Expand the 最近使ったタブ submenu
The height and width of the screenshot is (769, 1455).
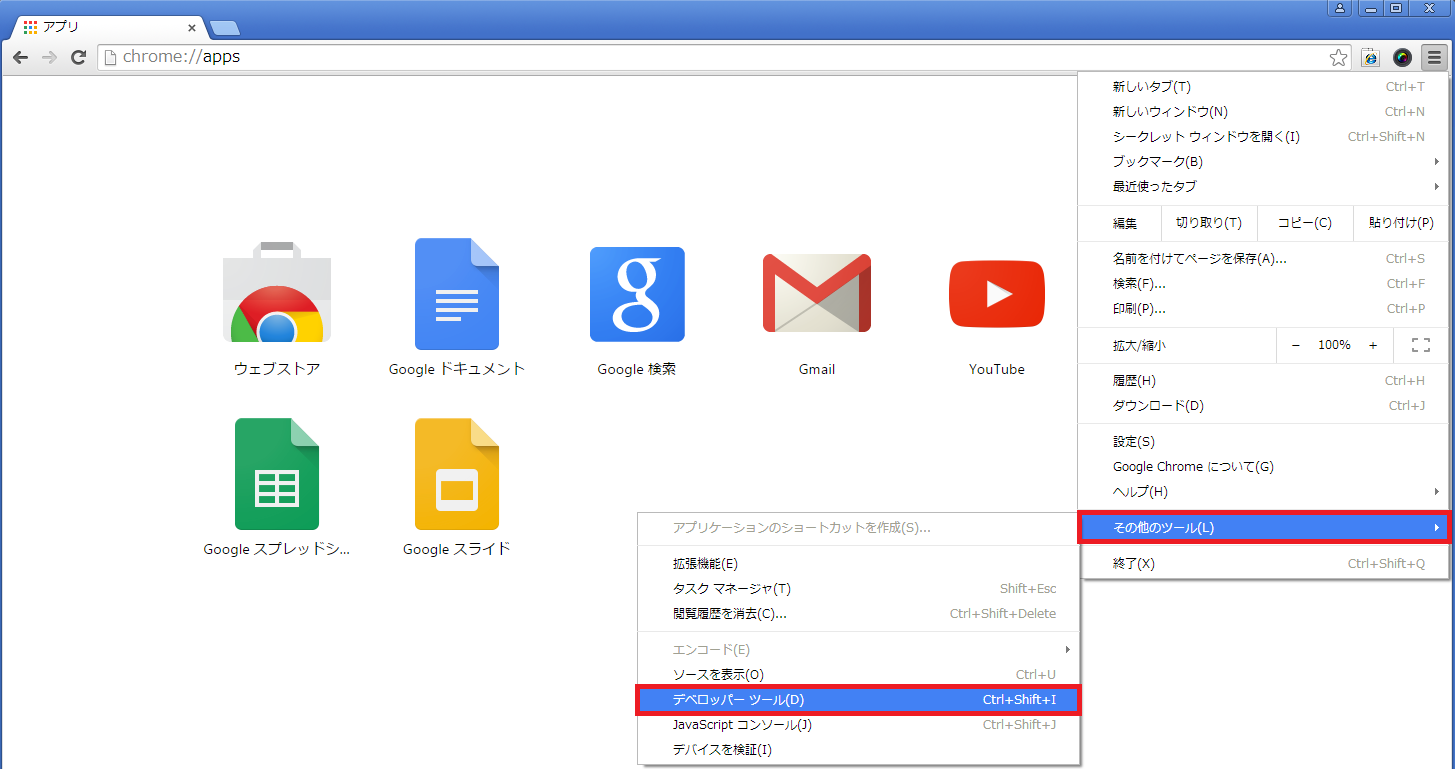click(1264, 187)
